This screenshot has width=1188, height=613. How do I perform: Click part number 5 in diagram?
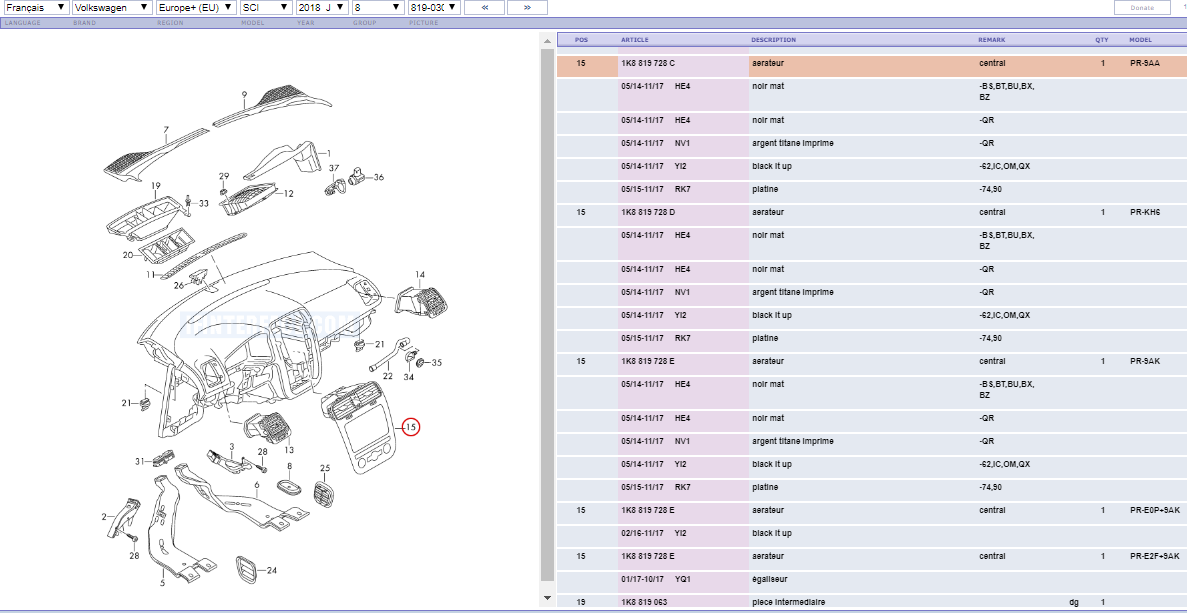pos(162,583)
